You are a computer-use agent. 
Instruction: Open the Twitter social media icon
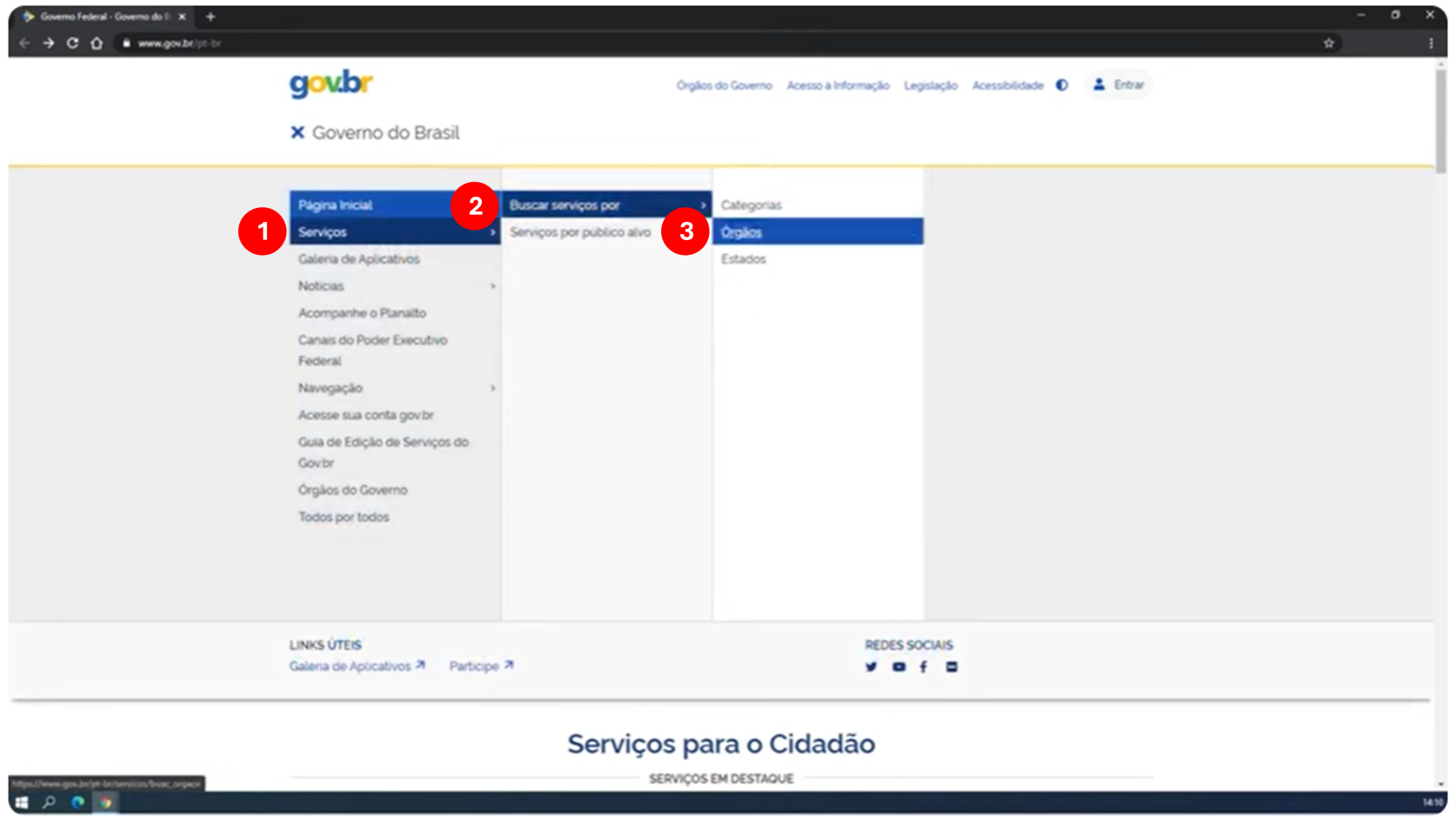[871, 667]
